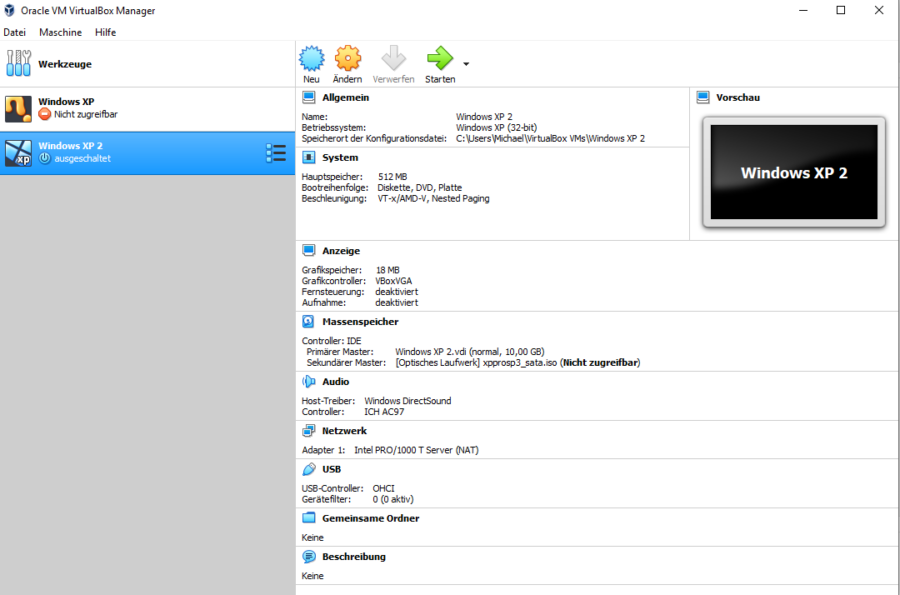Click the powered-off status icon
Screen dimensions: 900x595
click(45, 158)
